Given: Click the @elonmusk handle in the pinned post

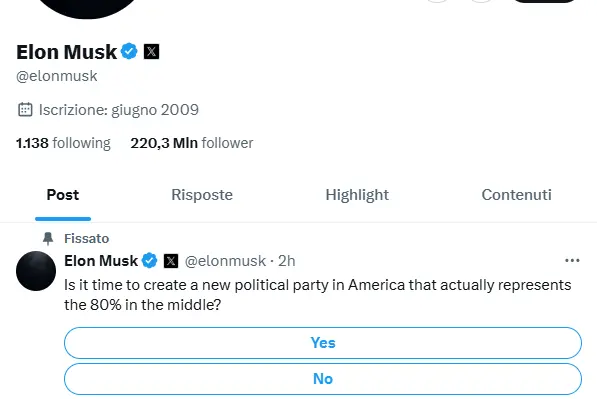Looking at the screenshot, I should (225, 261).
